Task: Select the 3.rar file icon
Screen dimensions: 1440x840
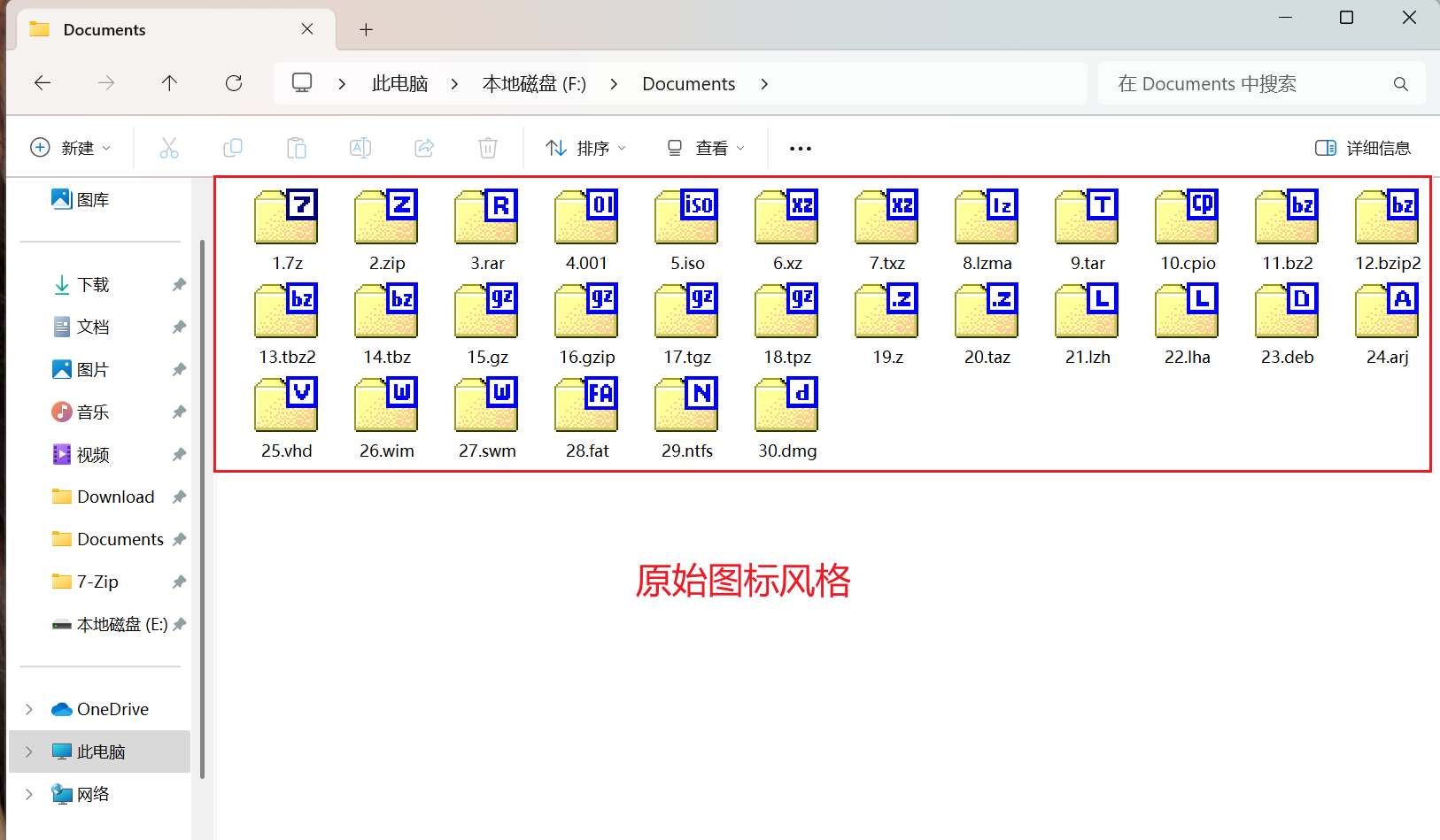Action: pyautogui.click(x=486, y=217)
